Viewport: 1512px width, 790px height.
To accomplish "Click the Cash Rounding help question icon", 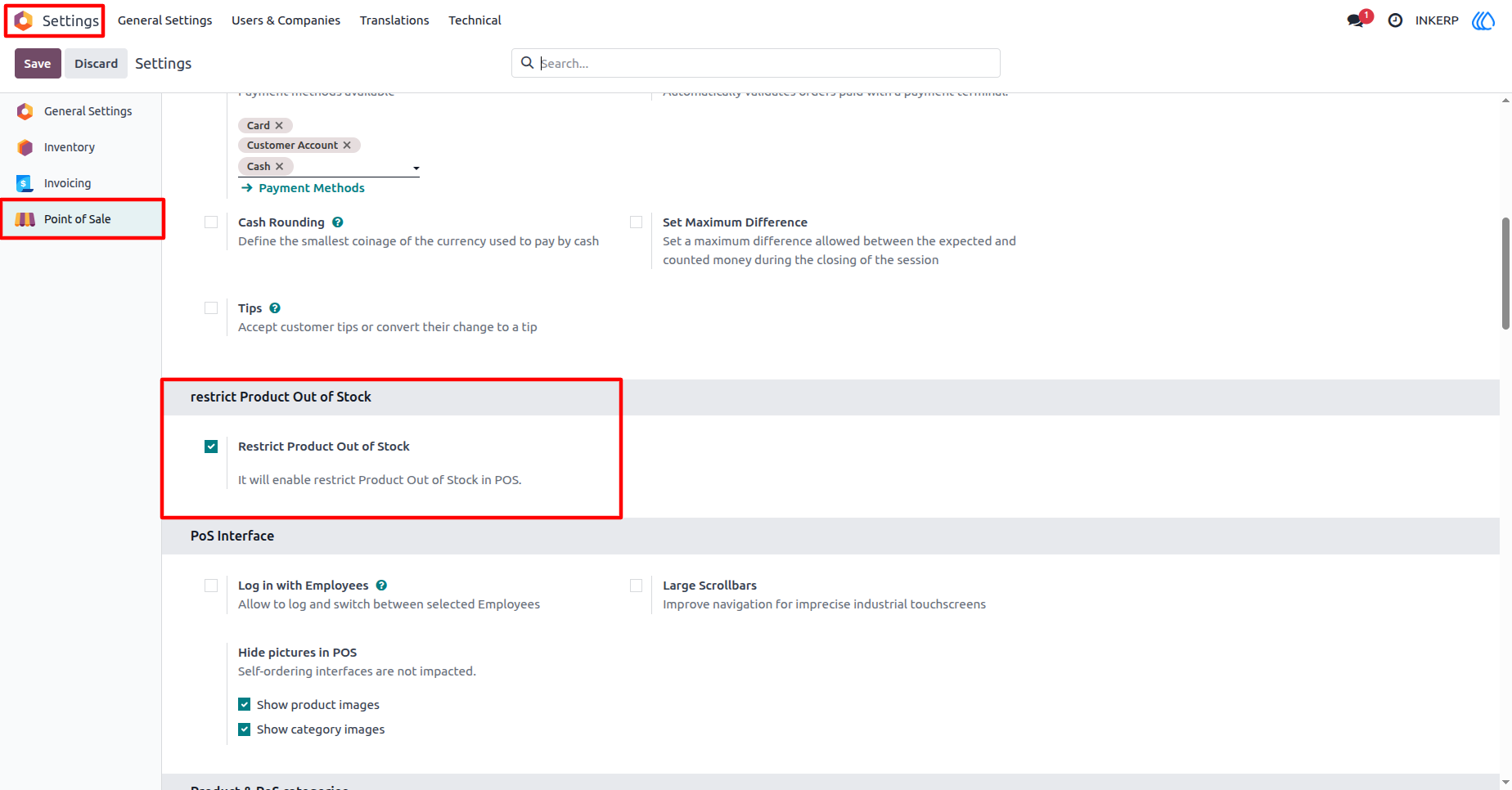I will [x=338, y=222].
